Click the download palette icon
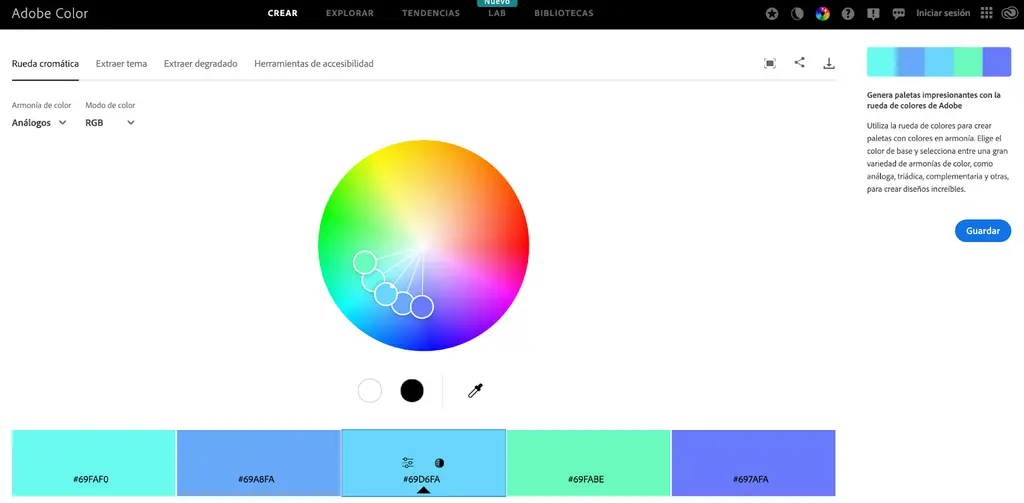 tap(829, 63)
